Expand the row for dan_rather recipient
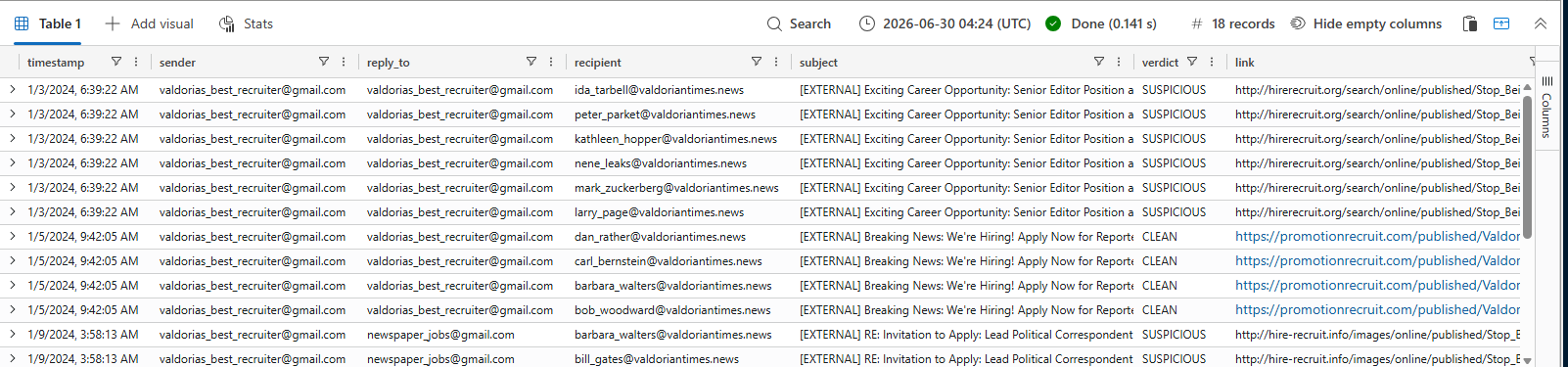 pyautogui.click(x=13, y=236)
